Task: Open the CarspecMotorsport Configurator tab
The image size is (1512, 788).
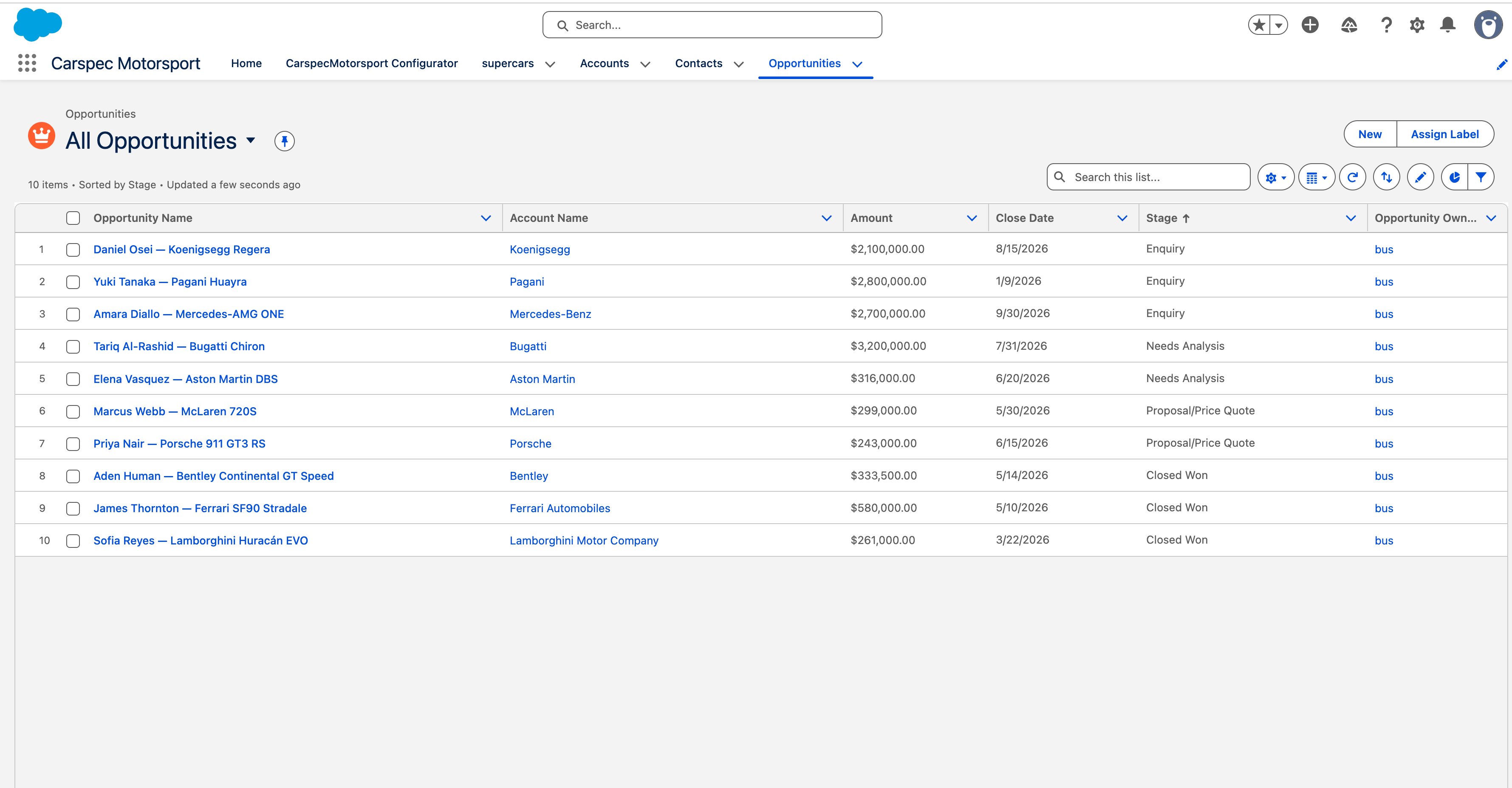Action: 372,63
